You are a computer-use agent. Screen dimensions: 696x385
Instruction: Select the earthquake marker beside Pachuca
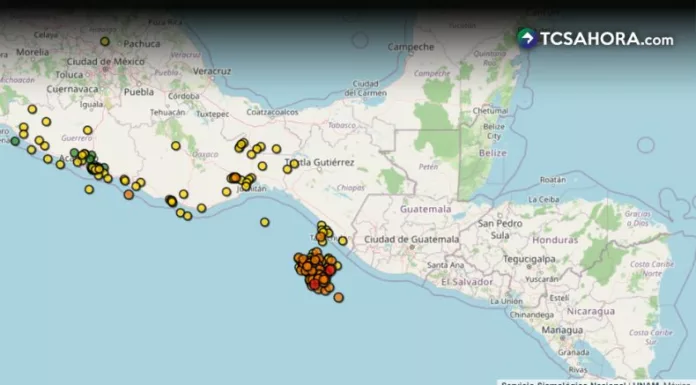(105, 41)
